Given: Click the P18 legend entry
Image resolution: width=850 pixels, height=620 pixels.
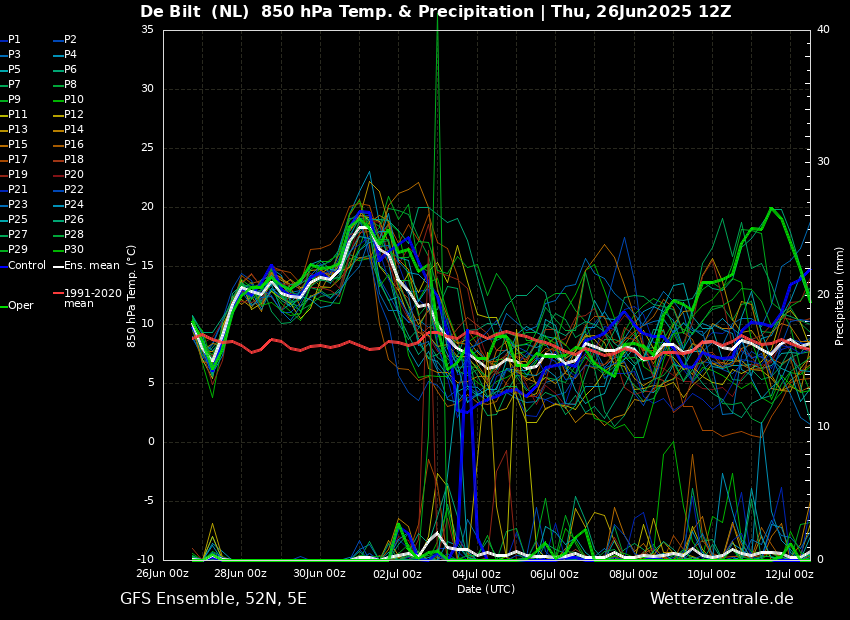Looking at the screenshot, I should point(73,160).
